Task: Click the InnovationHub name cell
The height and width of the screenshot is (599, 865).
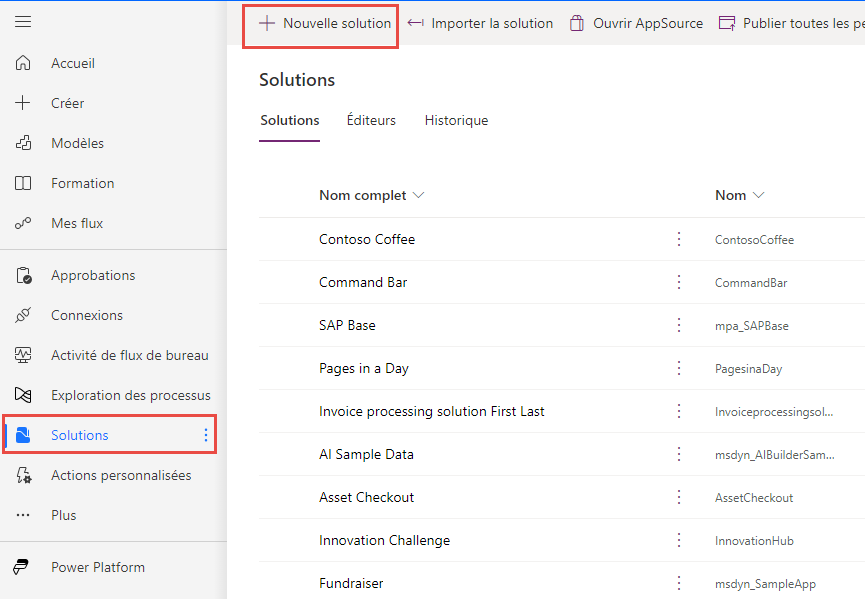Action: (x=754, y=541)
